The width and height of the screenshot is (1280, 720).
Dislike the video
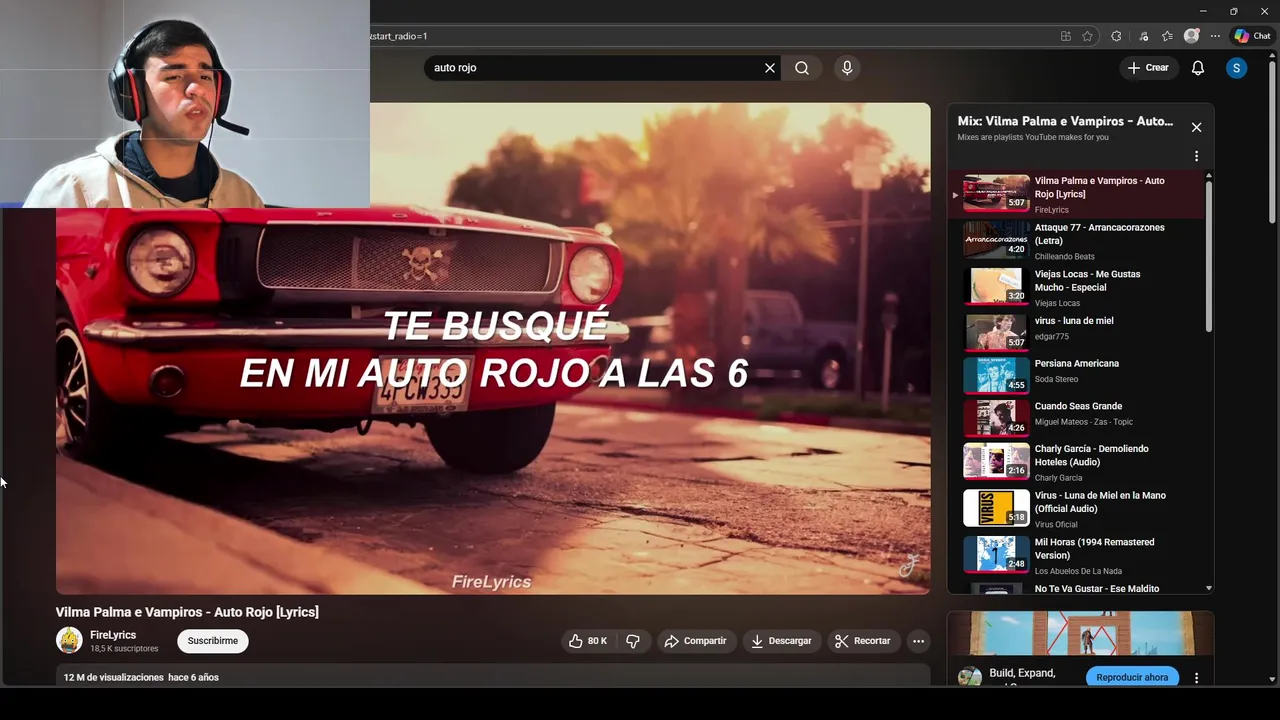click(x=633, y=641)
